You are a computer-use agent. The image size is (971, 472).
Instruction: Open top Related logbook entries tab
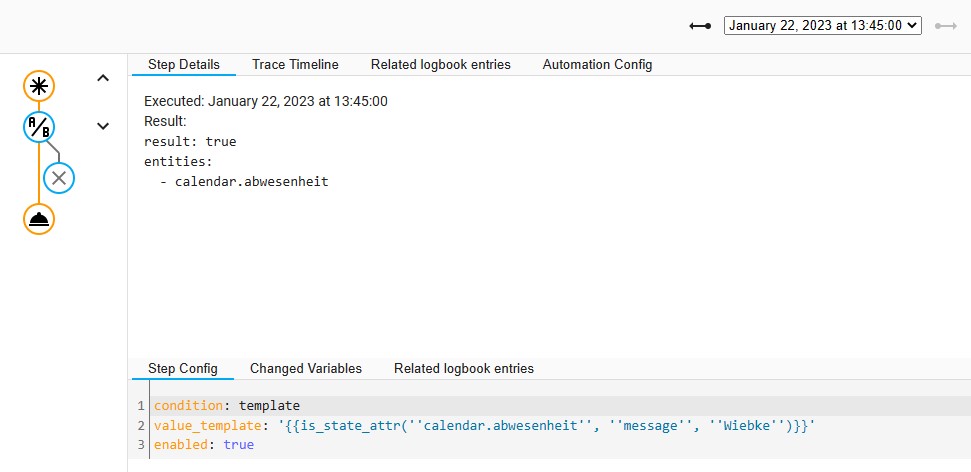click(x=440, y=64)
